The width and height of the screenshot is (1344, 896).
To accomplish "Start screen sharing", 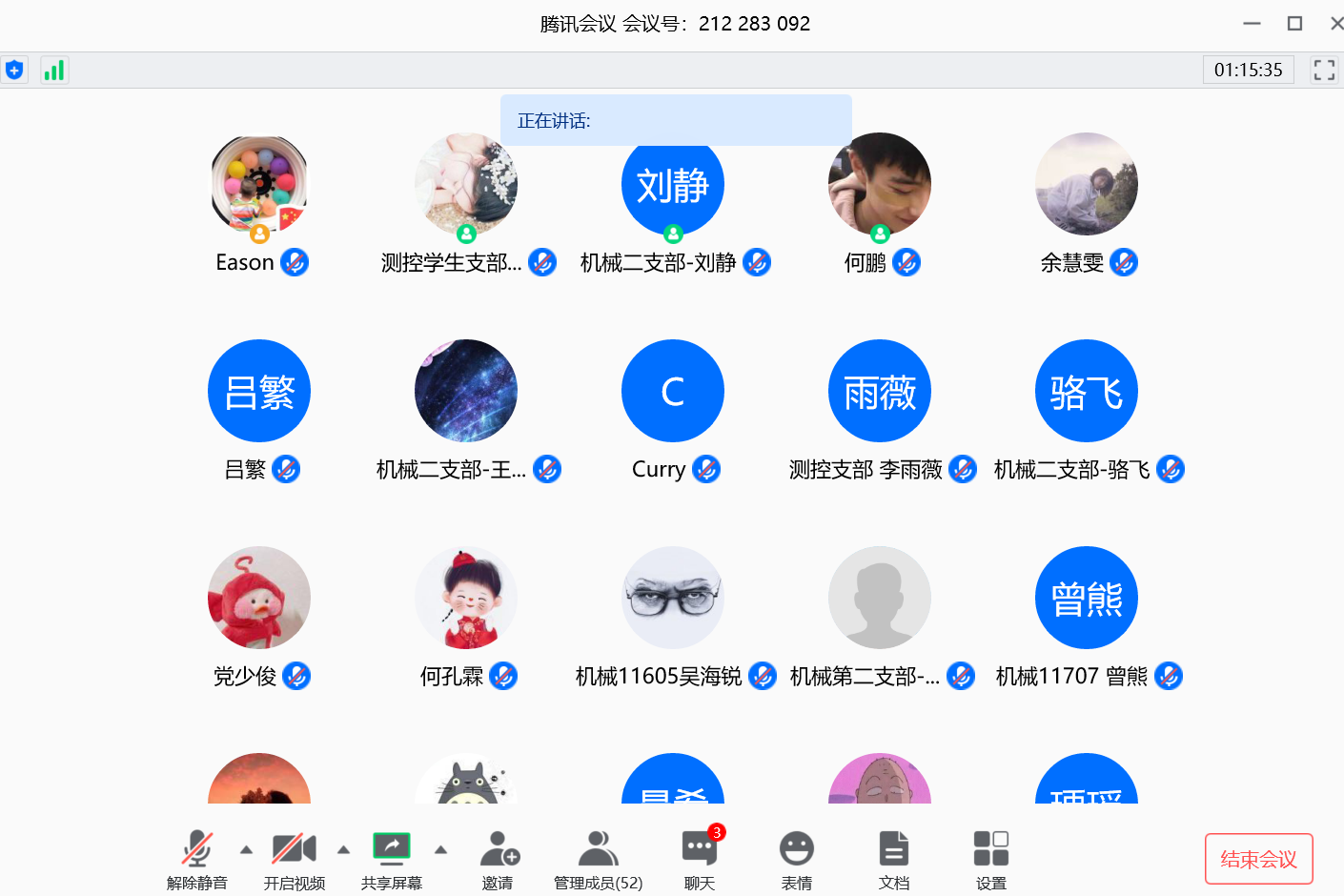I will click(x=392, y=858).
